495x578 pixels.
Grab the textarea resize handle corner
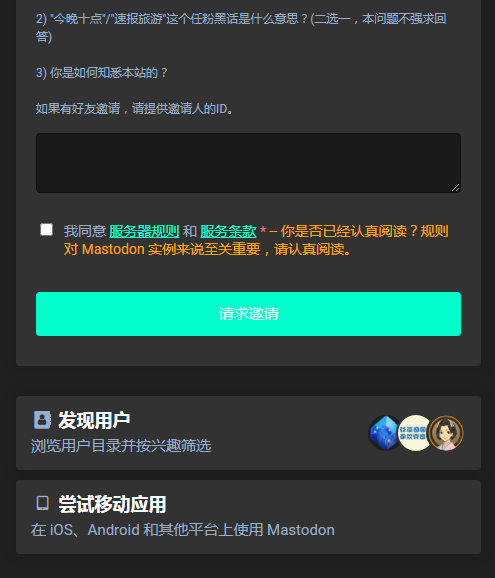click(456, 188)
